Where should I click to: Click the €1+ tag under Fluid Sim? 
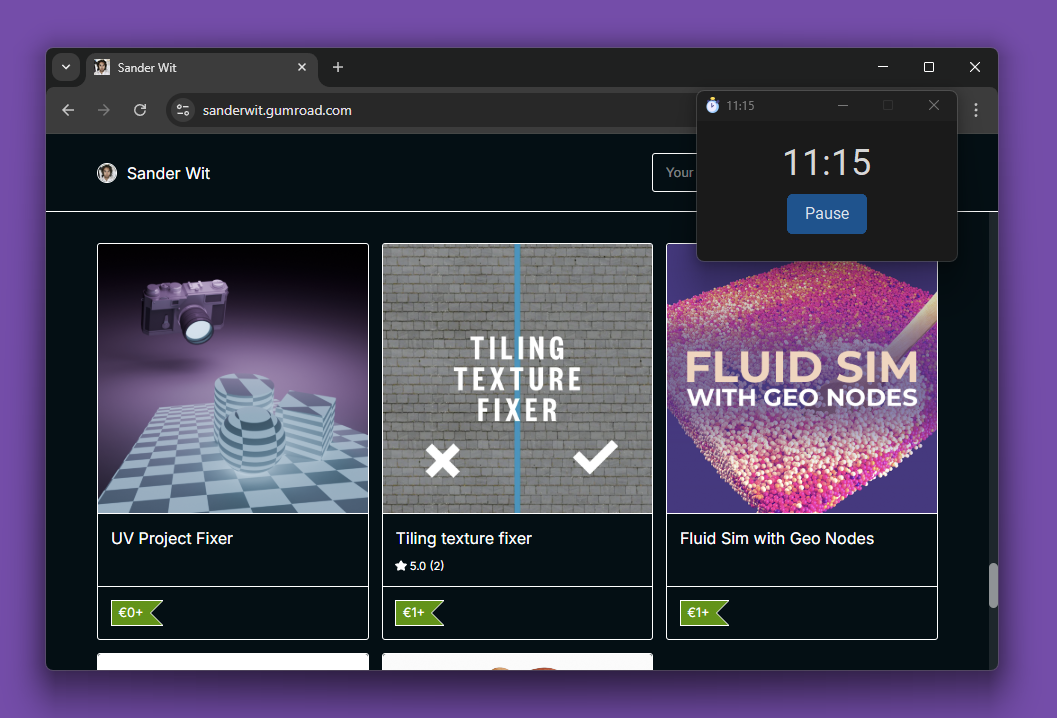tap(704, 613)
